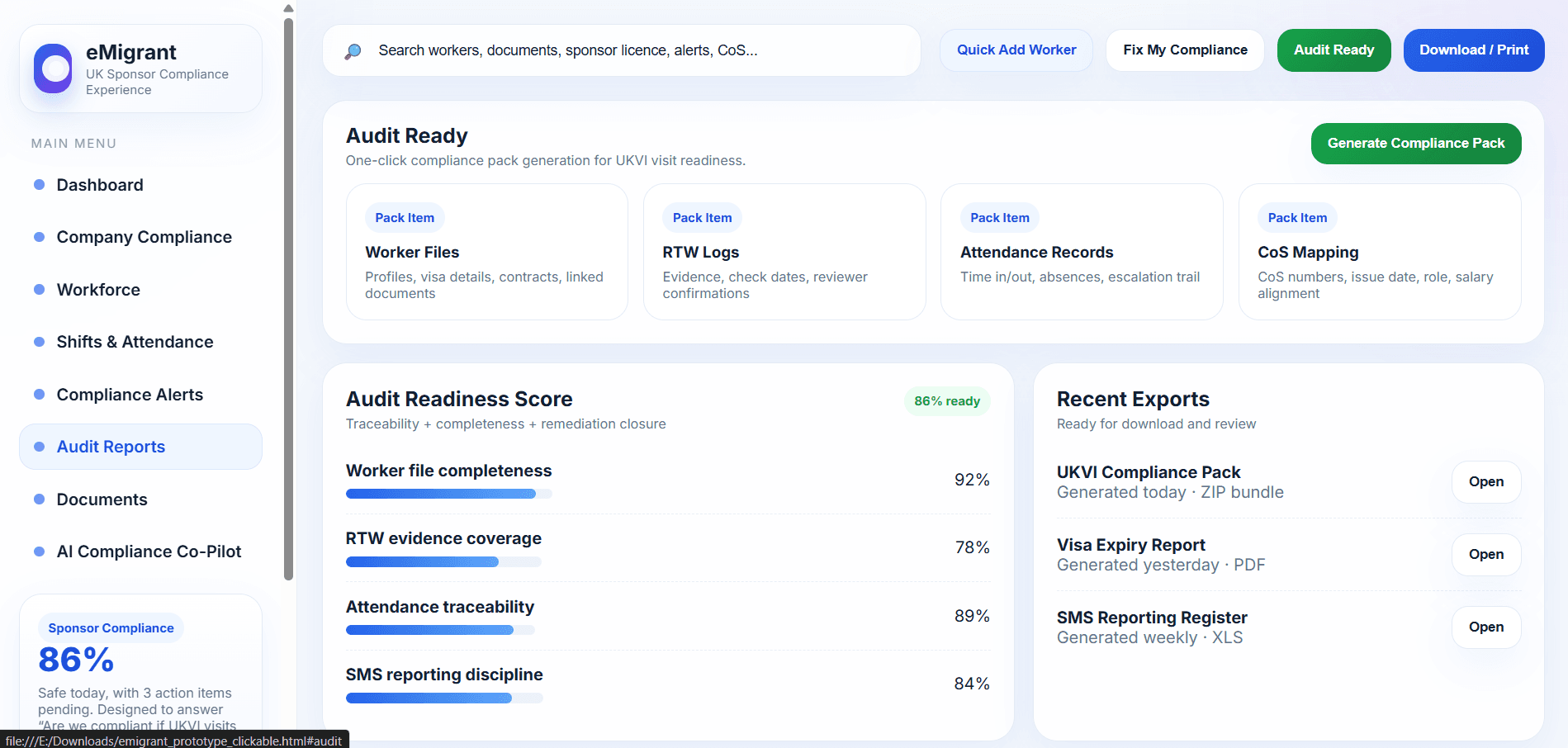The image size is (1568, 748).
Task: Click inside the search workers field
Action: click(578, 50)
